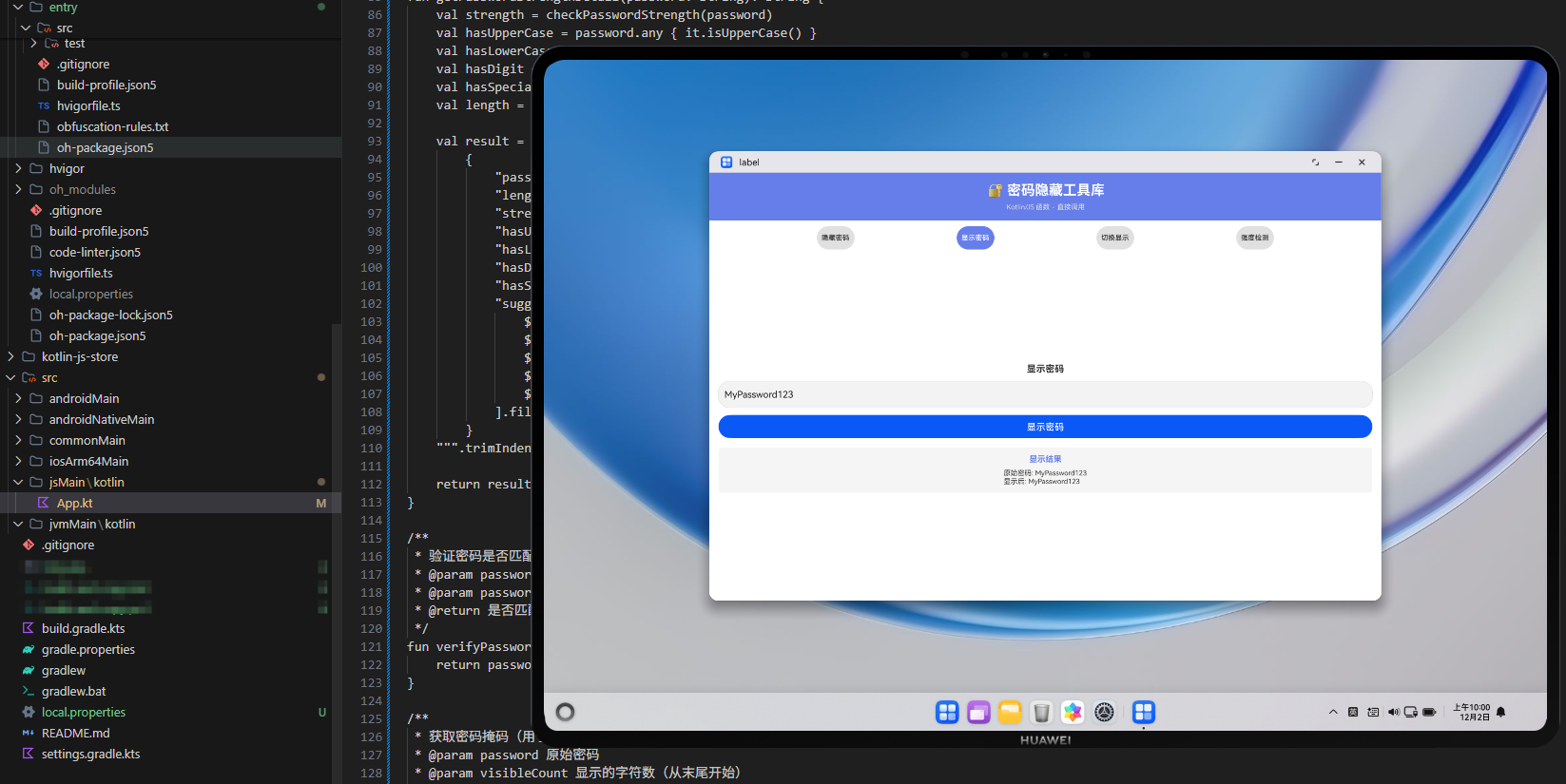The image size is (1566, 784).
Task: Click the "return result" code line
Action: point(483,484)
